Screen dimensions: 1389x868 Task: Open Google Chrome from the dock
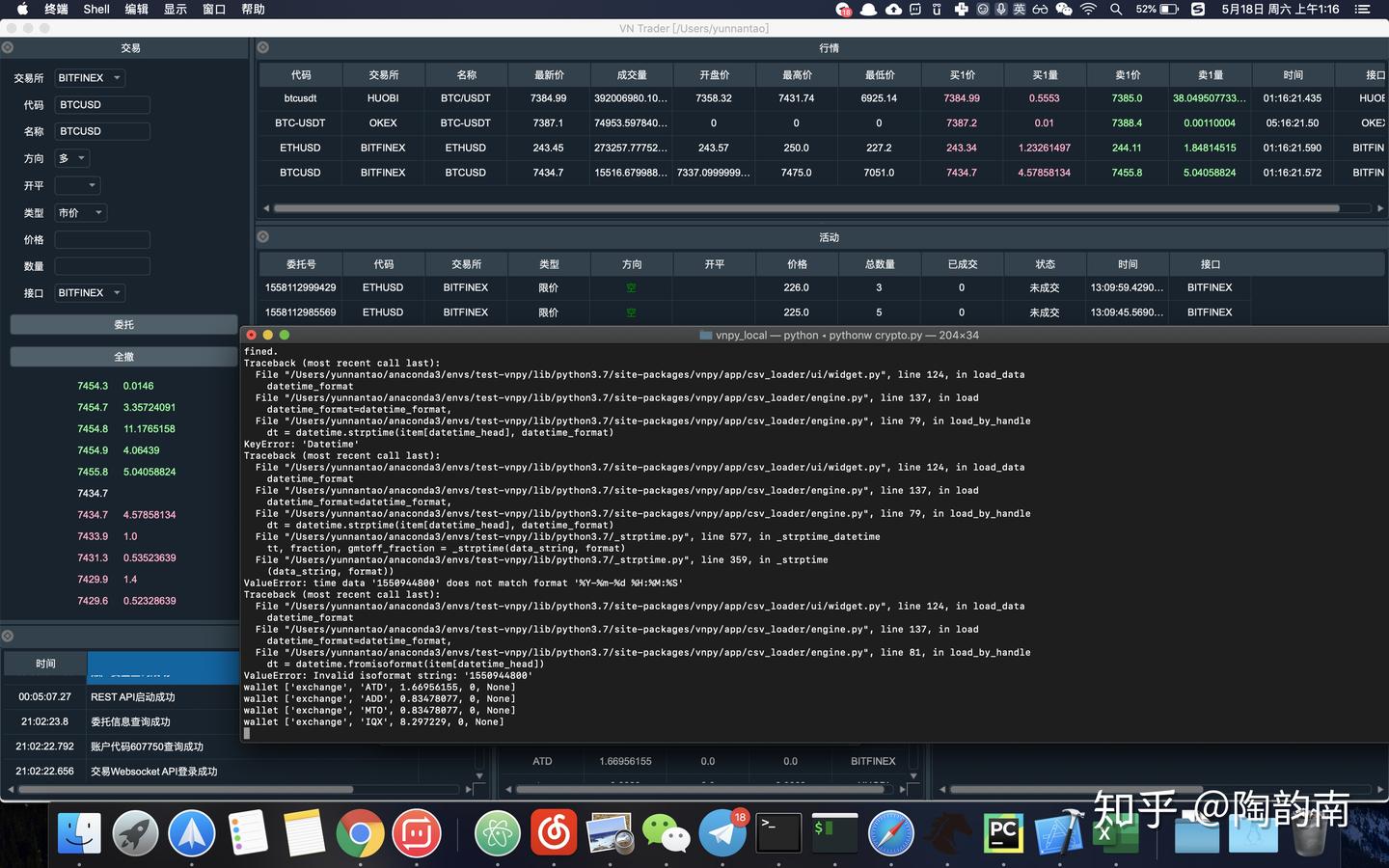pyautogui.click(x=360, y=833)
